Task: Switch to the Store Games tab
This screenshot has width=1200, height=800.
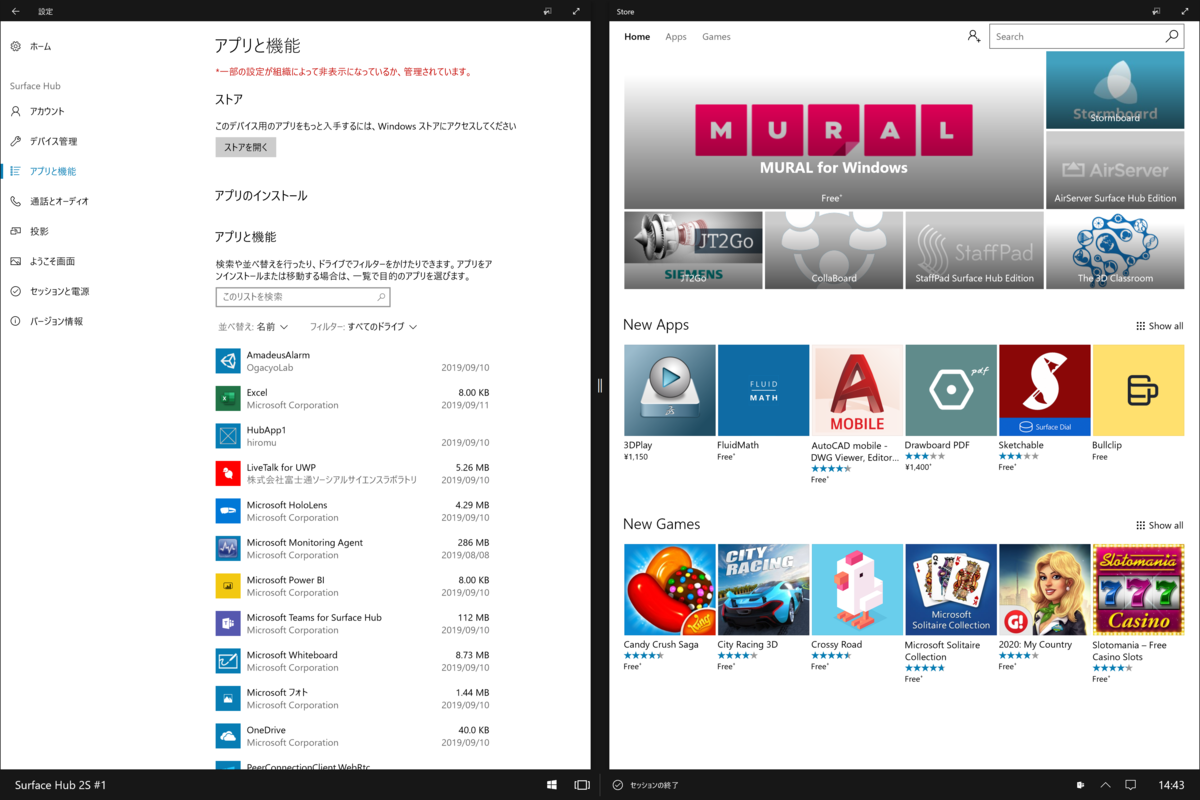Action: [716, 36]
